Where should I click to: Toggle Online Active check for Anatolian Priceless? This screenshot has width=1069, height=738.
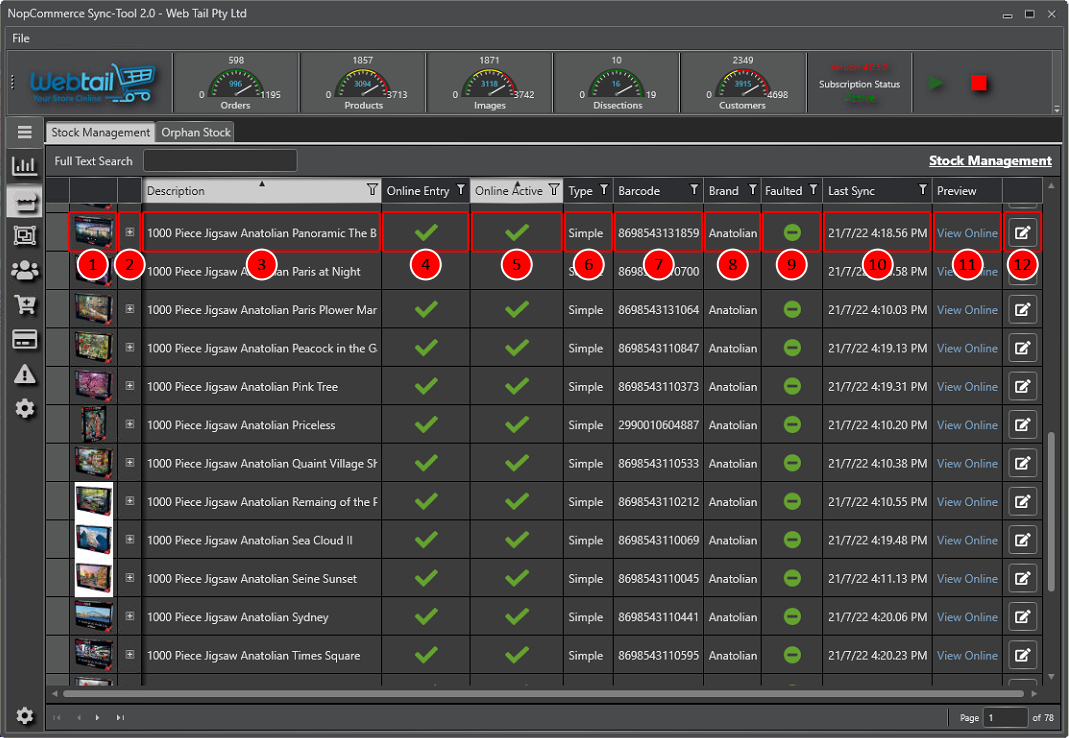click(x=516, y=425)
